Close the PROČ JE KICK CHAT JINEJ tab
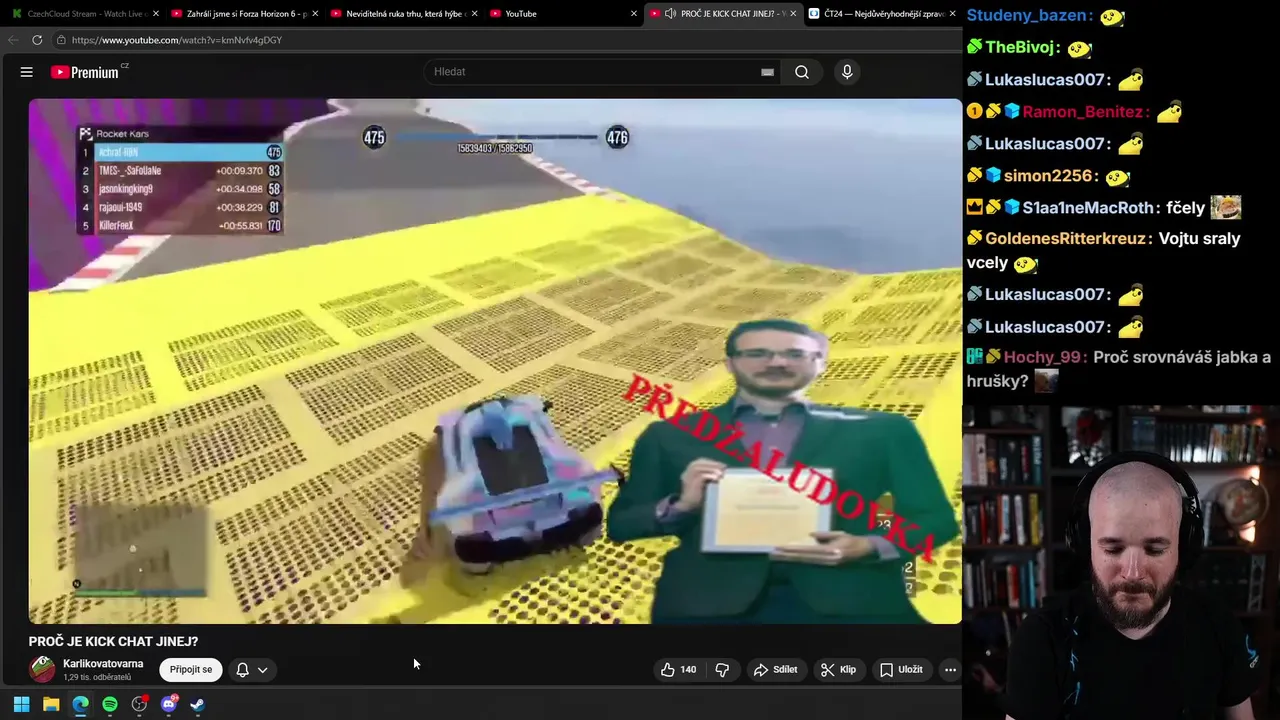This screenshot has width=1280, height=720. coord(793,14)
